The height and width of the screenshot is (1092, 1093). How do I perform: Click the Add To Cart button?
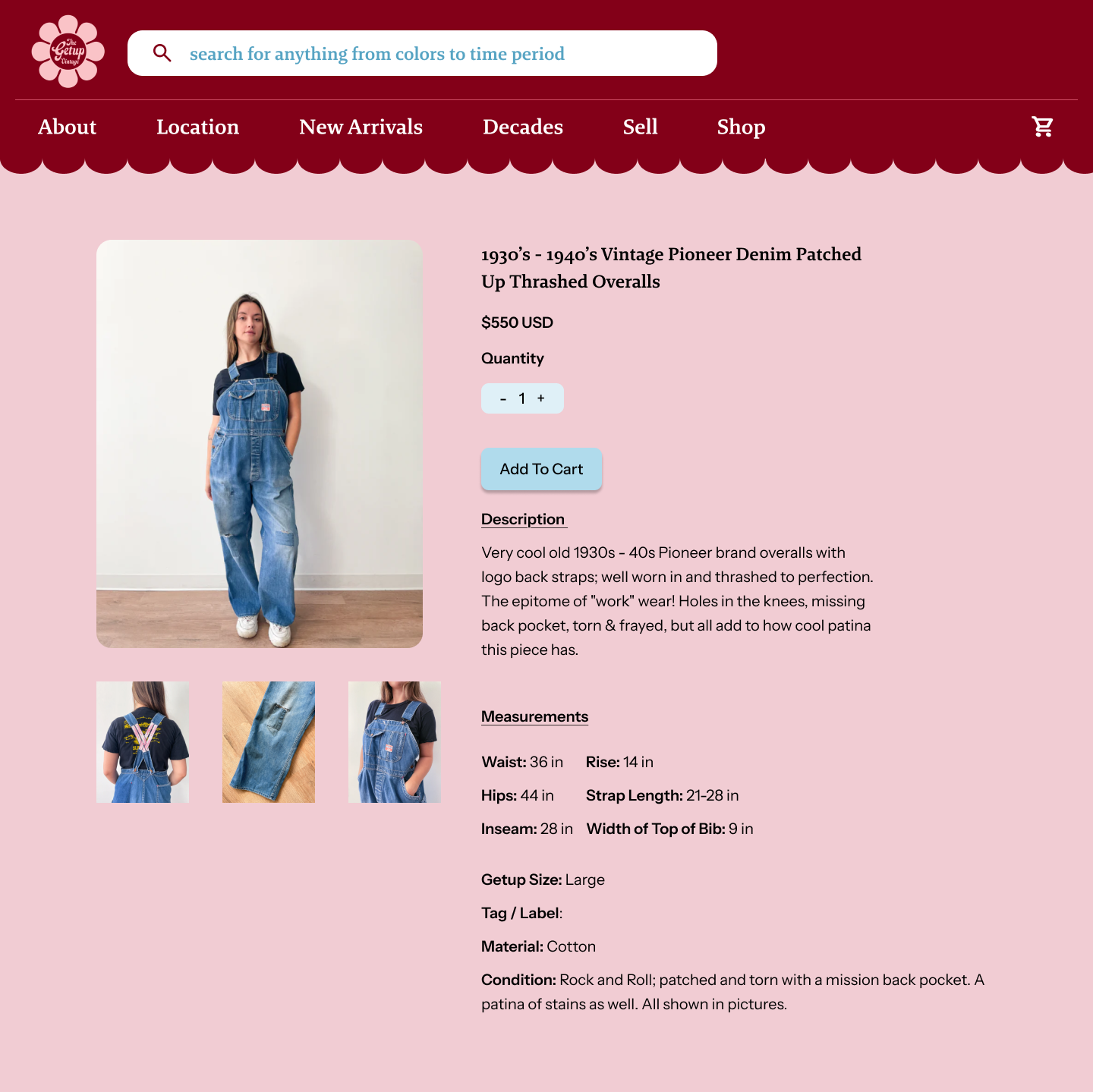[541, 469]
